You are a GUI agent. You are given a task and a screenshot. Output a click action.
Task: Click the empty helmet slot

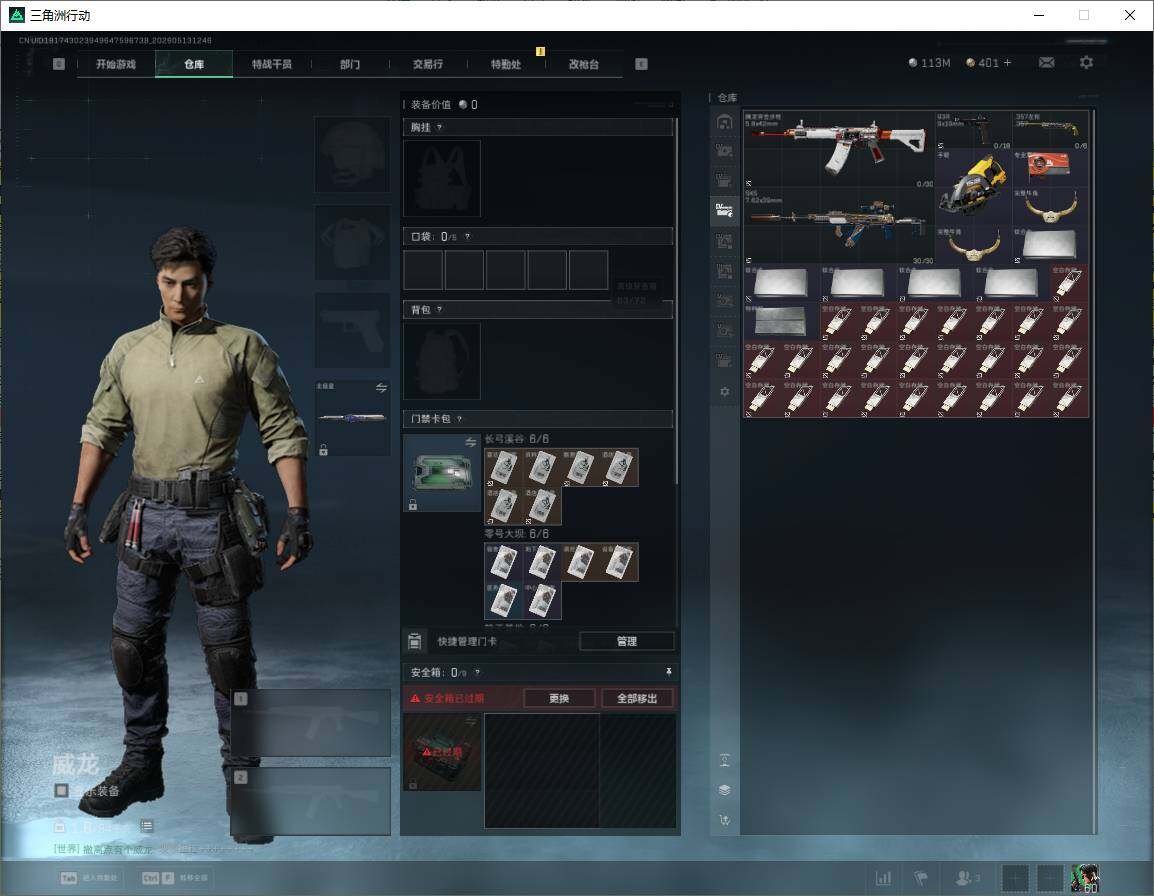click(x=353, y=155)
